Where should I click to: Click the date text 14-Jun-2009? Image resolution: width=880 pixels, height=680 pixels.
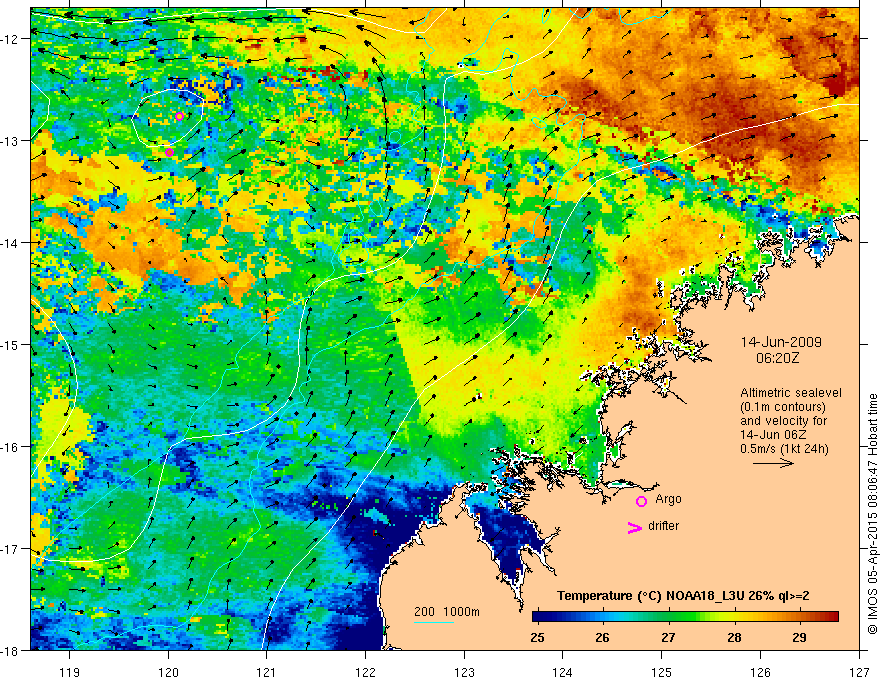781,342
